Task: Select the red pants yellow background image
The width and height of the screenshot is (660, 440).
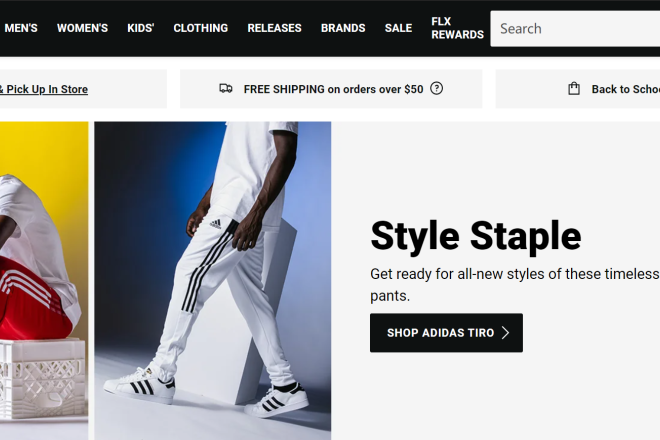Action: pyautogui.click(x=44, y=281)
